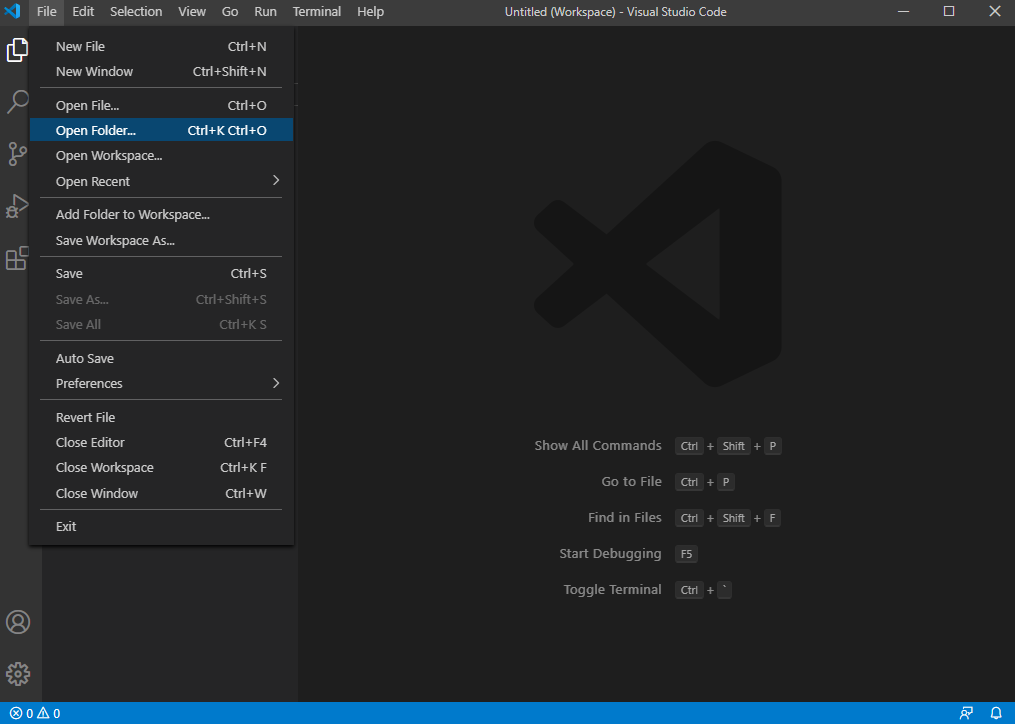Open the Run and Debug view icon

point(17,206)
